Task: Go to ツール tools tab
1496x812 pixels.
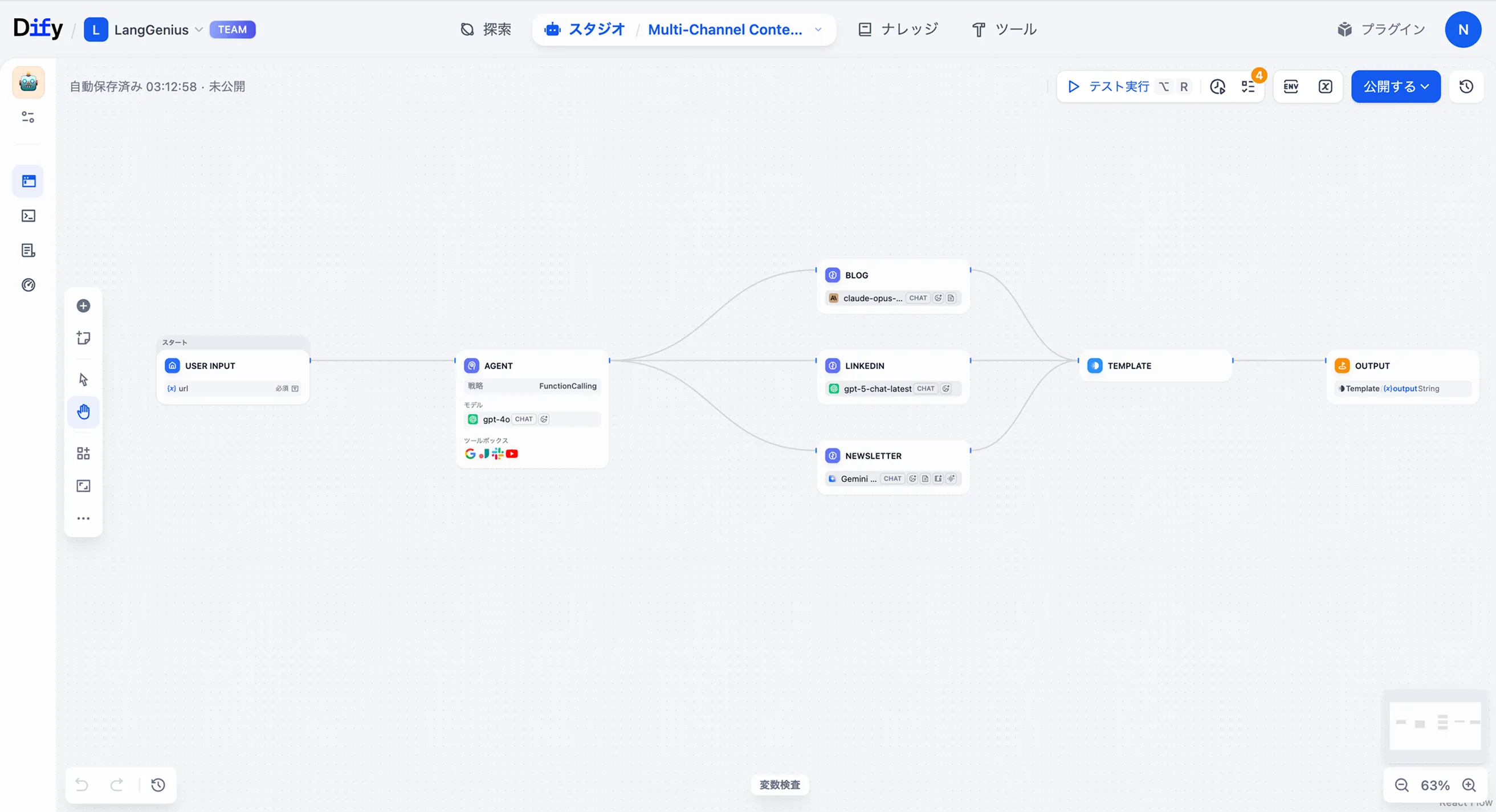Action: [x=1004, y=29]
